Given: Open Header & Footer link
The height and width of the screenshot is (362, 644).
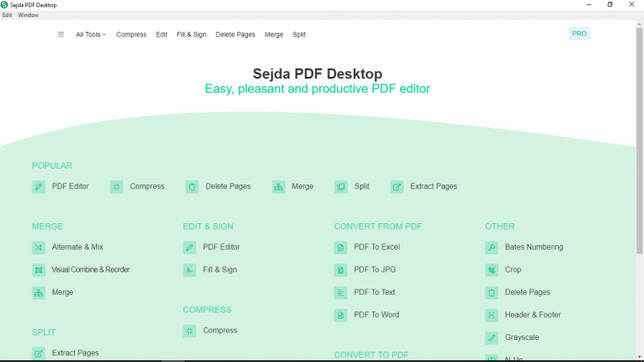Looking at the screenshot, I should click(x=533, y=315).
